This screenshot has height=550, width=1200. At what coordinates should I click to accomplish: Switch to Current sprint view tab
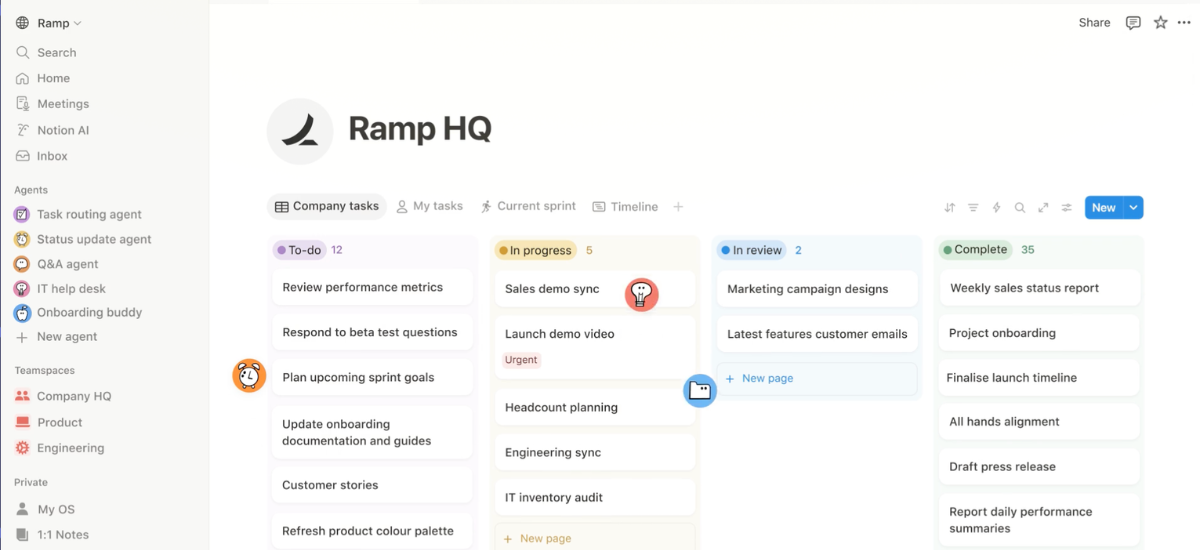pos(528,206)
